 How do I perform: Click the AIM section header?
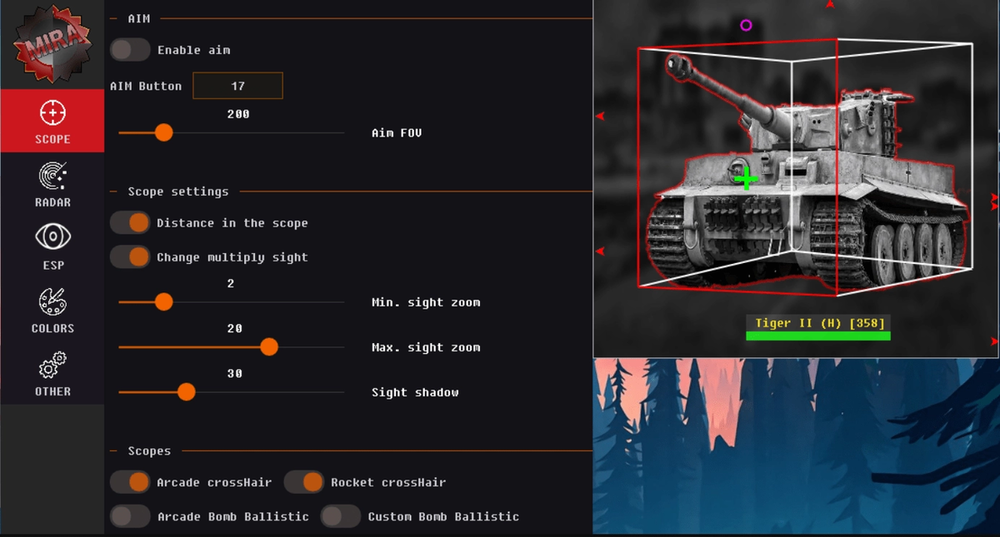[x=139, y=18]
